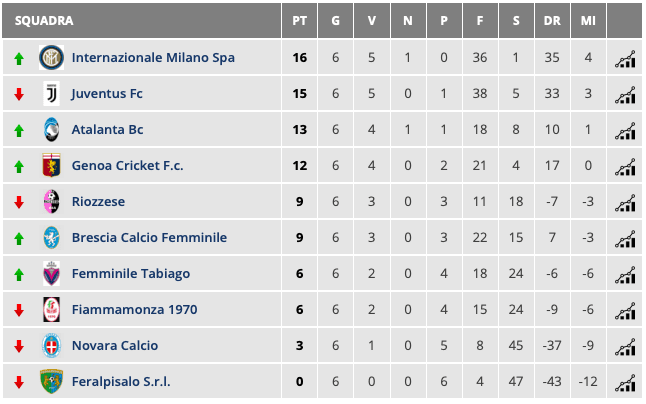Open the Brescia Calcio Femminile team link
646x404 pixels.
tap(149, 238)
